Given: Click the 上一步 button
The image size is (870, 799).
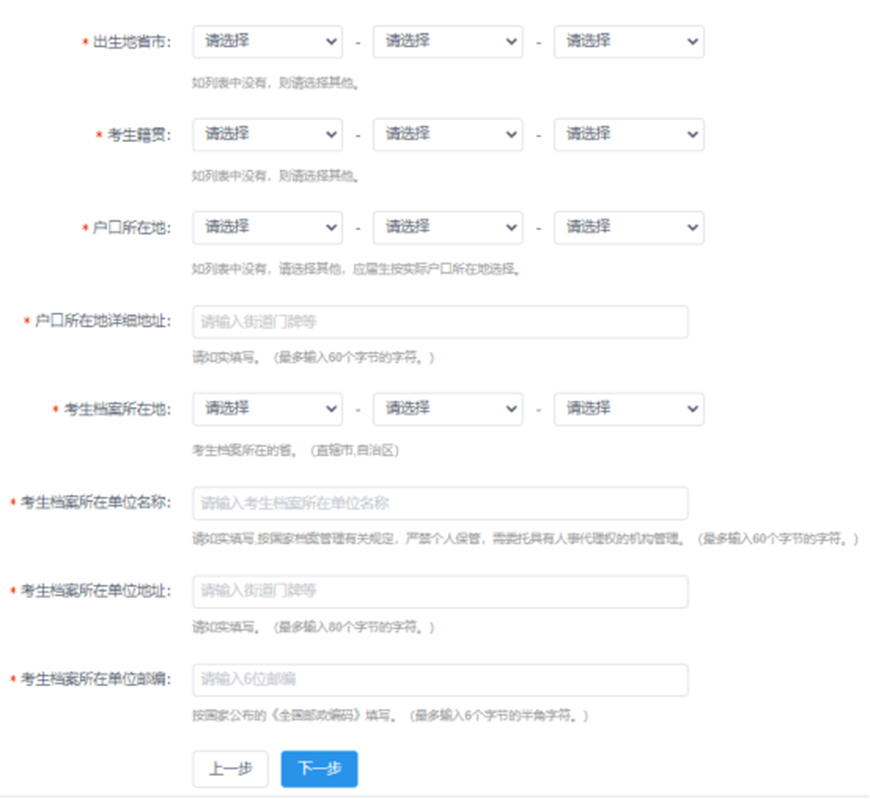Looking at the screenshot, I should (230, 769).
